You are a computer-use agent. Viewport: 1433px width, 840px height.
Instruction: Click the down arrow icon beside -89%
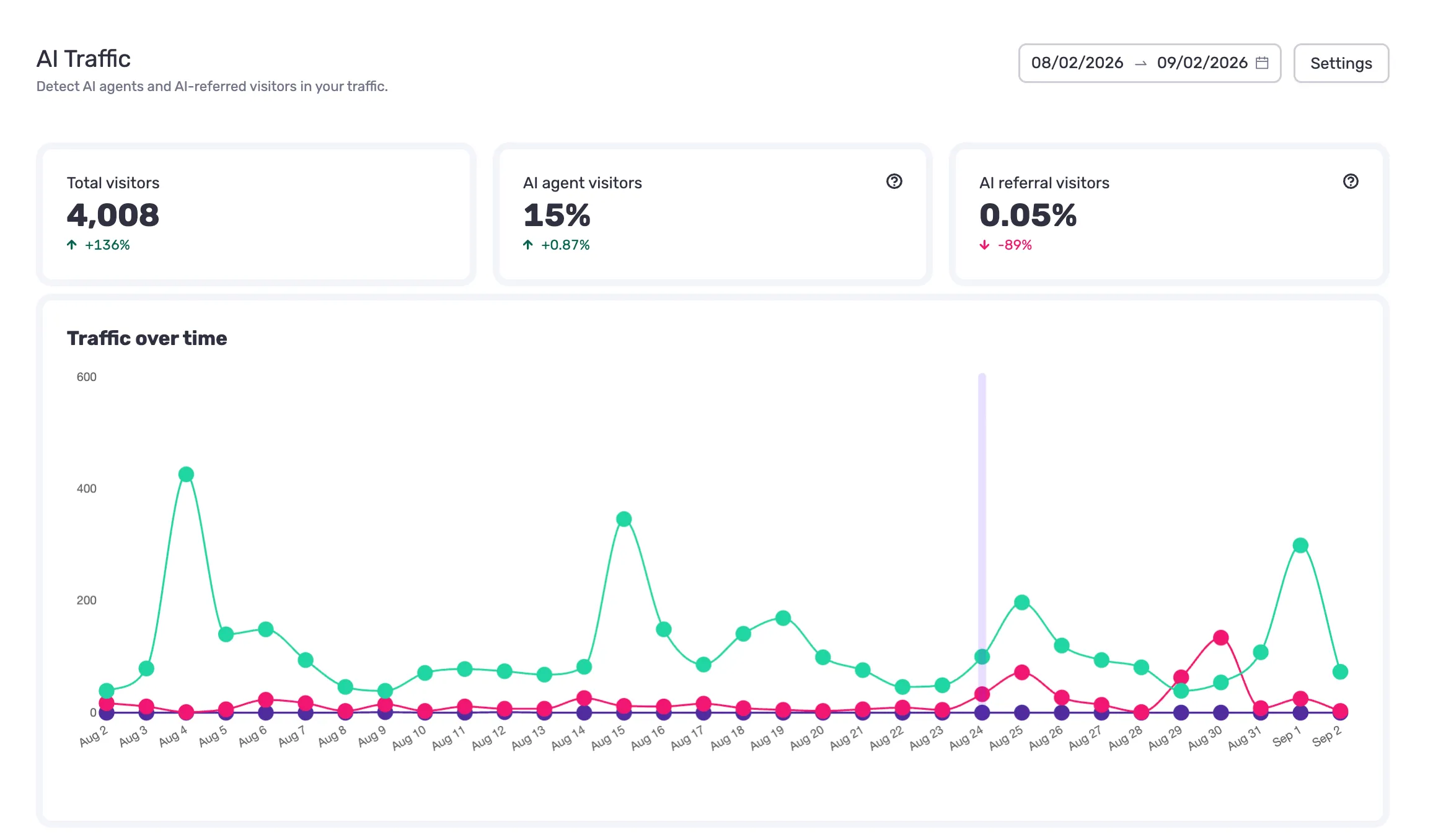click(984, 245)
